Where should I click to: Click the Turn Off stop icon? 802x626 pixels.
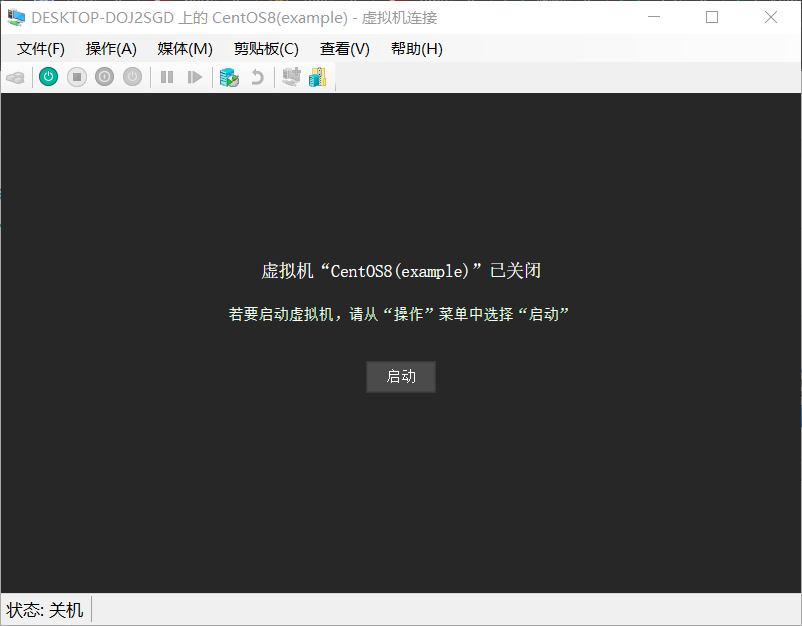coord(77,77)
